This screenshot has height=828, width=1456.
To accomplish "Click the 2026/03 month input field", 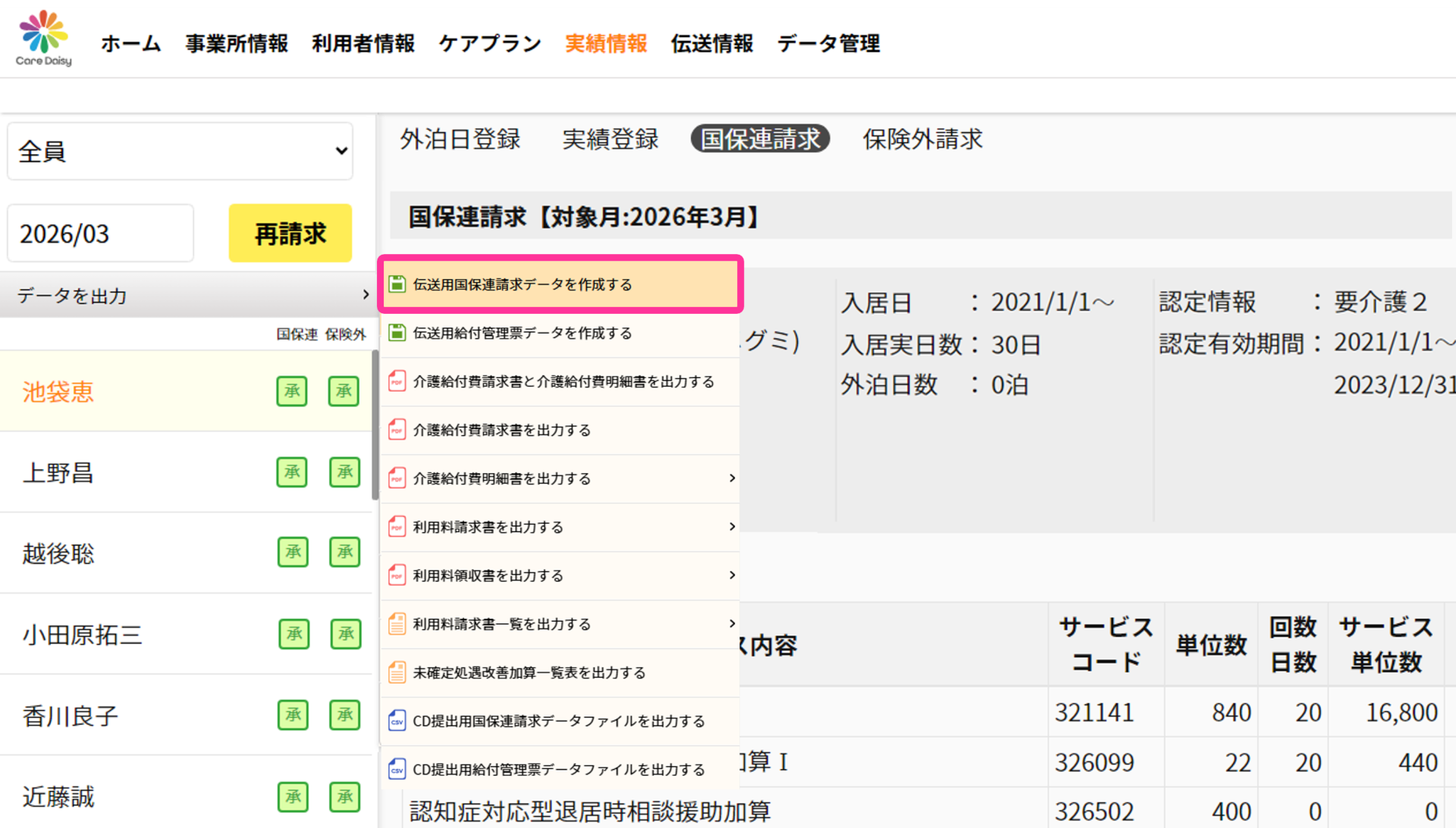I will [x=100, y=234].
